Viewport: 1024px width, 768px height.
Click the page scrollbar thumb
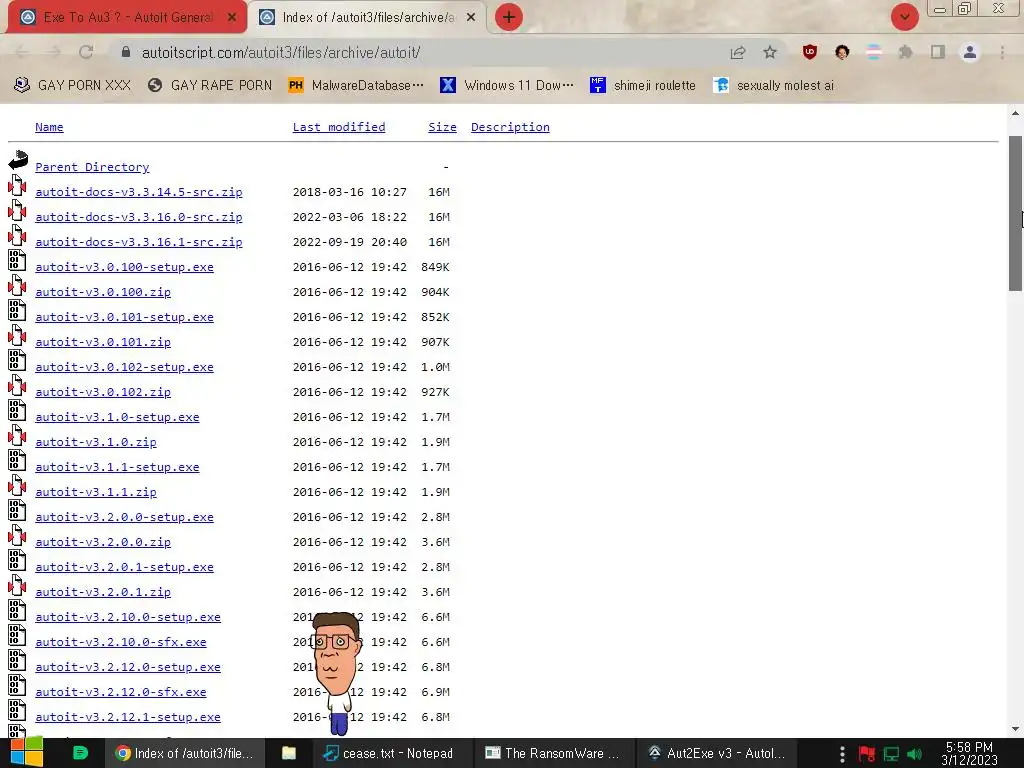point(1016,214)
